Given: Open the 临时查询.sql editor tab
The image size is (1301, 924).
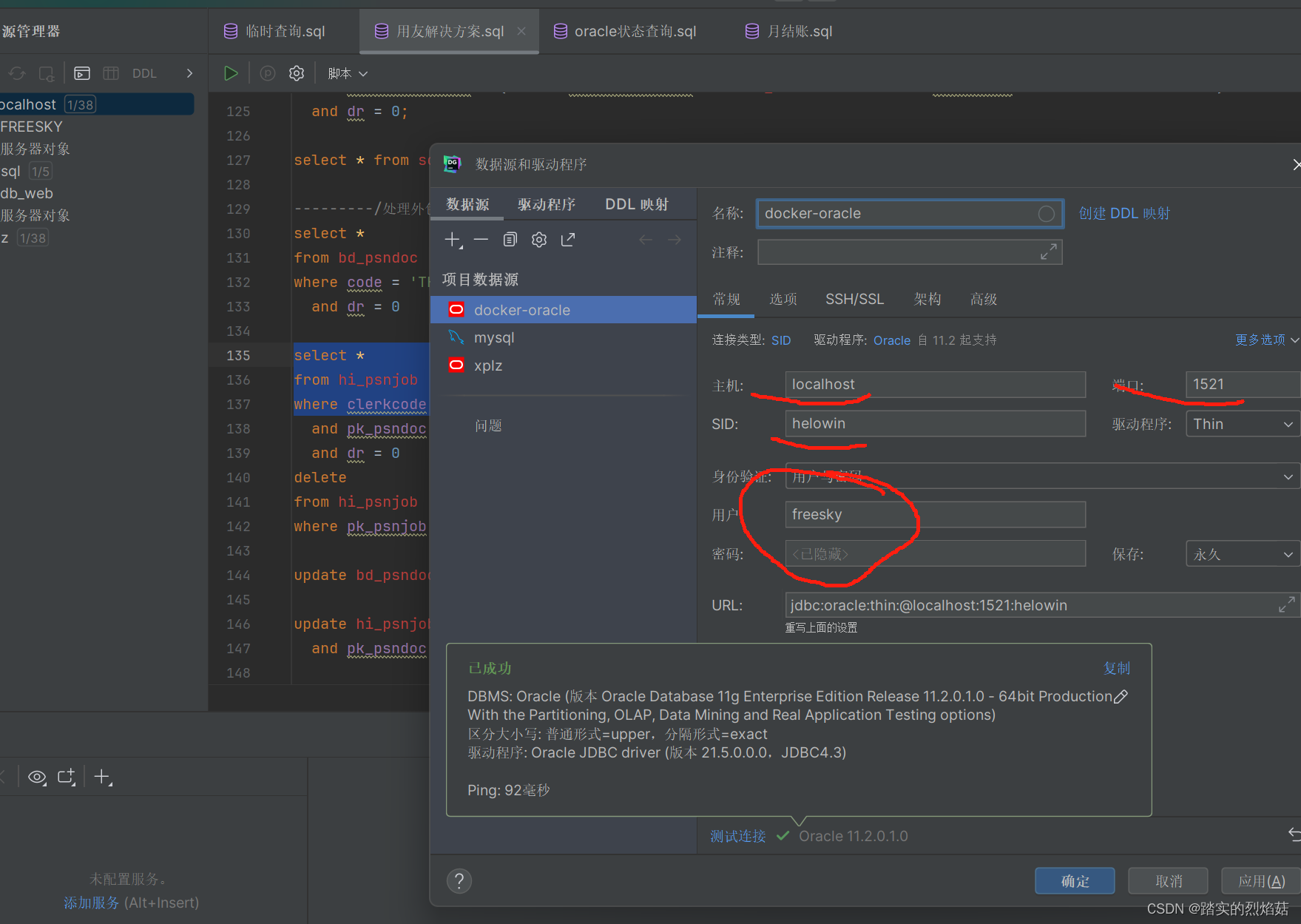Looking at the screenshot, I should (x=275, y=31).
